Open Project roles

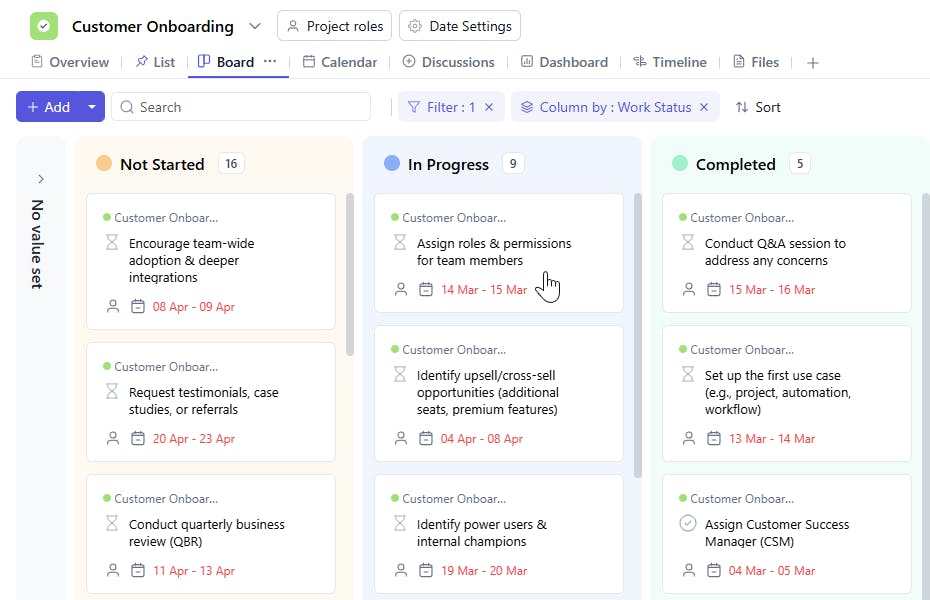pyautogui.click(x=334, y=26)
